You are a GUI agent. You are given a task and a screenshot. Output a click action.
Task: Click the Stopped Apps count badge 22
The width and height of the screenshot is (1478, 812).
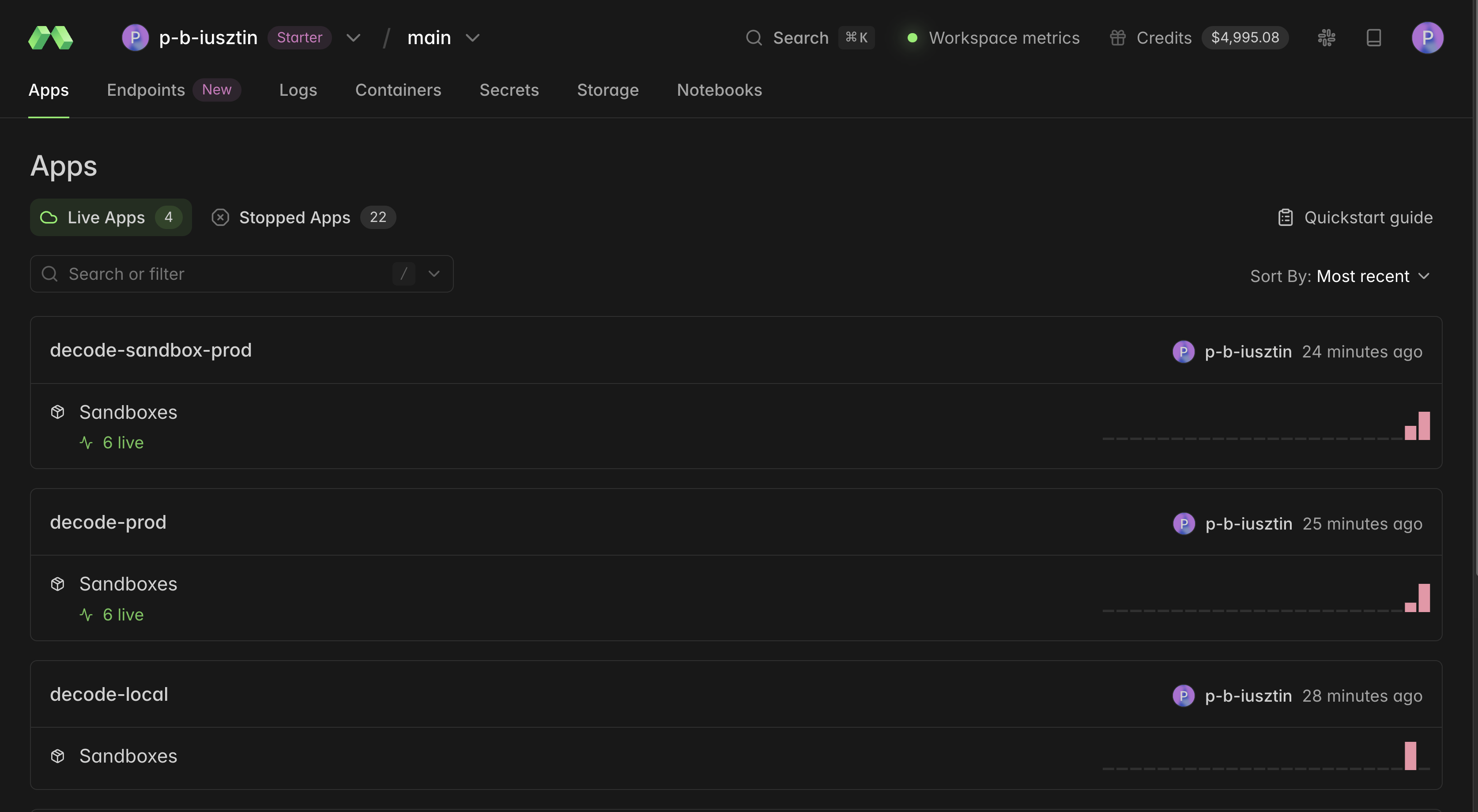coord(378,217)
